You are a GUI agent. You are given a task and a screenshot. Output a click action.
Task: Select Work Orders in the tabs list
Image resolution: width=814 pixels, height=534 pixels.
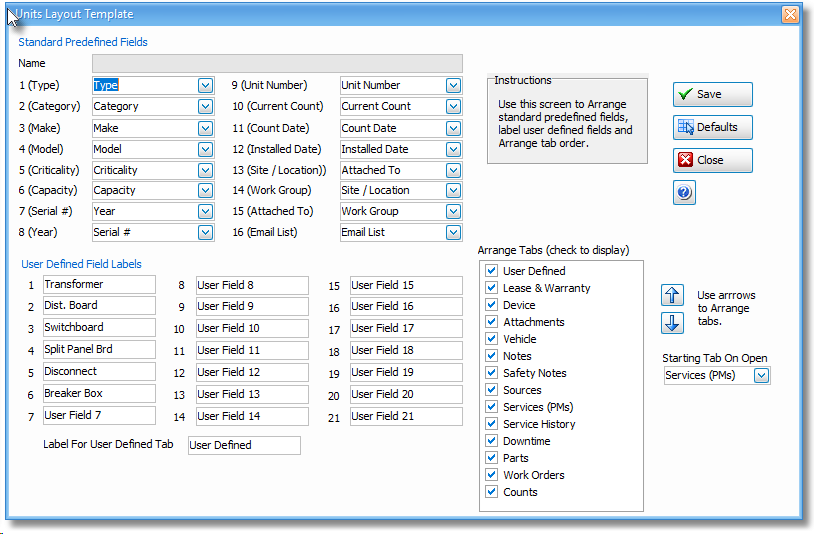pyautogui.click(x=534, y=475)
